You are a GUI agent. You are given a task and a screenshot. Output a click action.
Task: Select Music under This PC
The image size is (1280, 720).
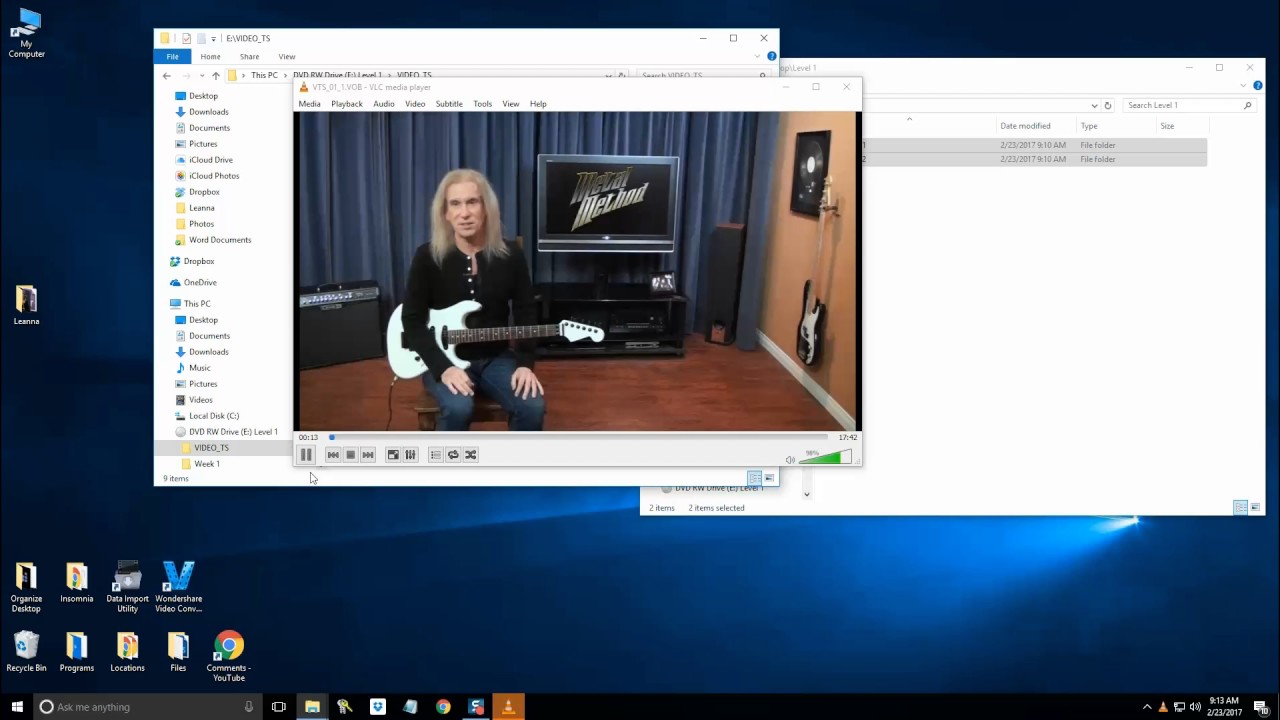click(199, 368)
